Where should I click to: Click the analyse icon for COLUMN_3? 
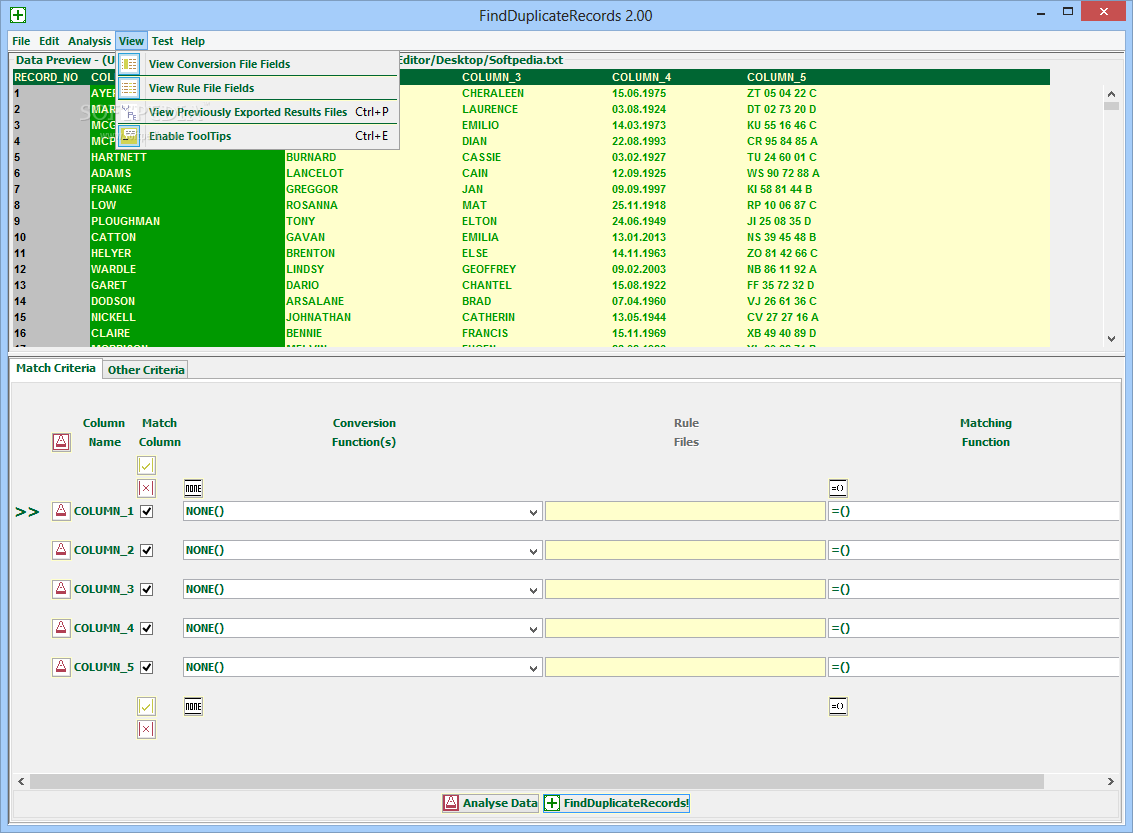pos(61,590)
